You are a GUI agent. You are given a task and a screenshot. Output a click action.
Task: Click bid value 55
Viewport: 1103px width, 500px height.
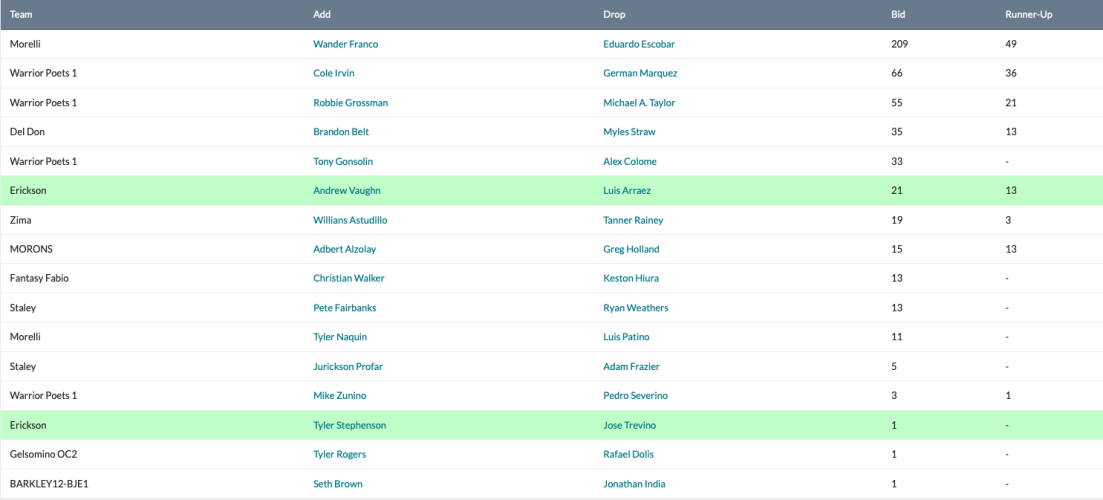tap(897, 103)
